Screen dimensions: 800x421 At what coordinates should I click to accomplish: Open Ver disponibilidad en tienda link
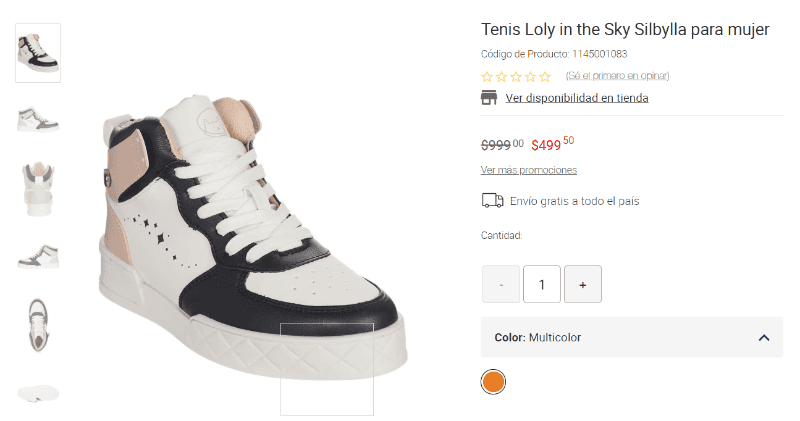pyautogui.click(x=577, y=98)
